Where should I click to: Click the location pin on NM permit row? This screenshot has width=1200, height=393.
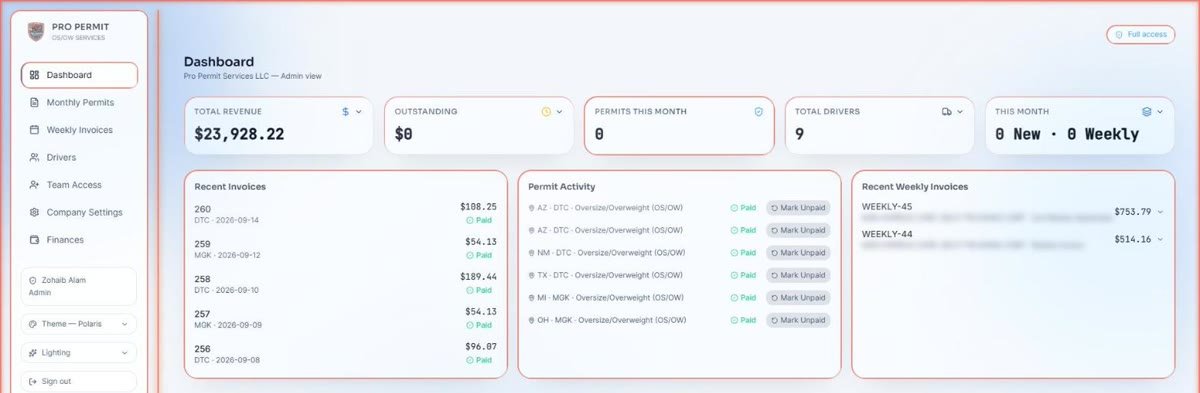531,253
